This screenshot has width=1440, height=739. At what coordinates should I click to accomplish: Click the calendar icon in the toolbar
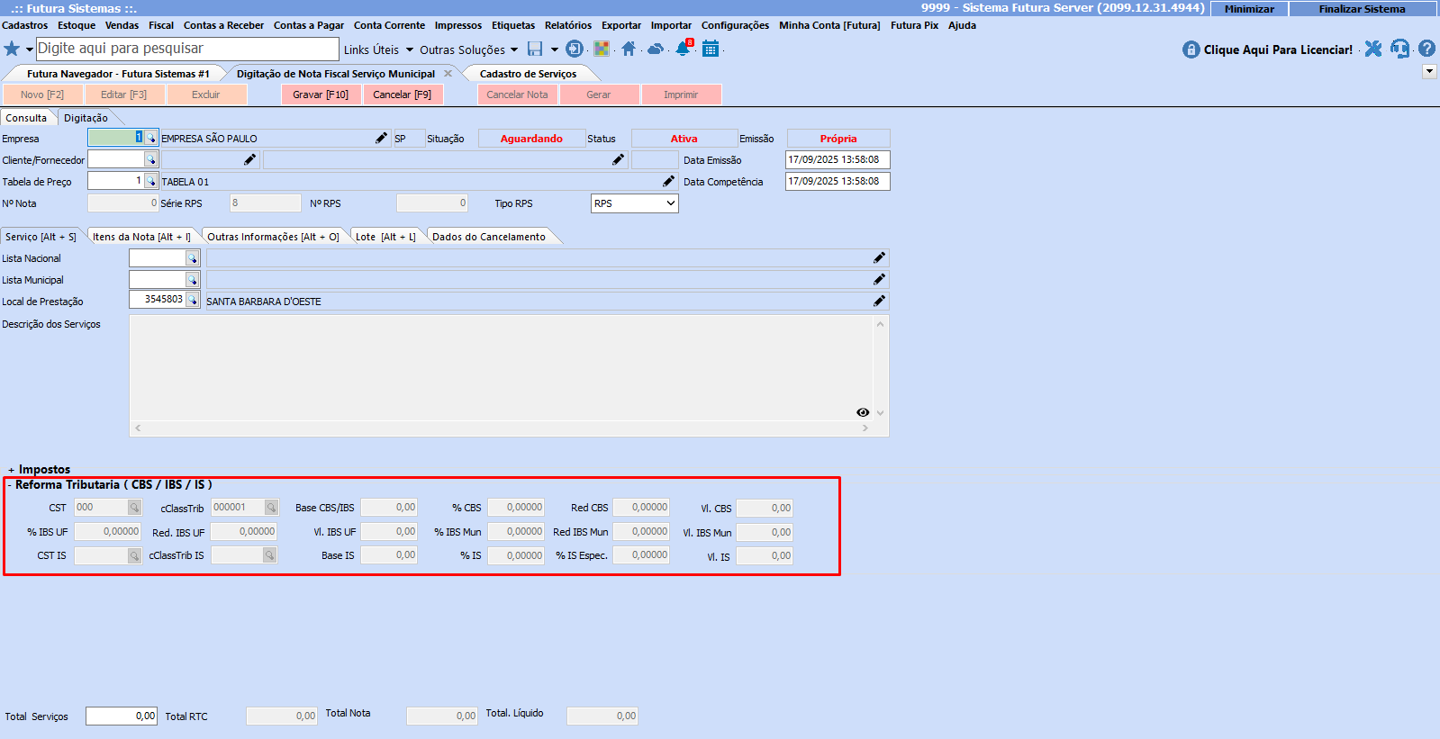(710, 49)
